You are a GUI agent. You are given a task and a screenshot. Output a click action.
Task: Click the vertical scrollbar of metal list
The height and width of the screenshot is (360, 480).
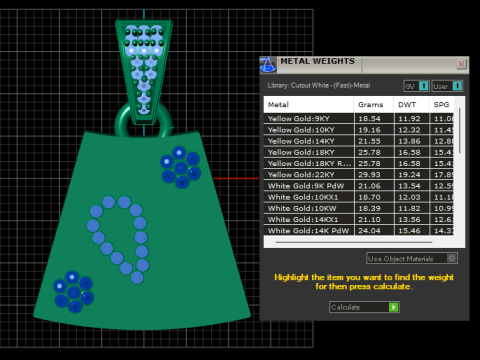(x=460, y=131)
